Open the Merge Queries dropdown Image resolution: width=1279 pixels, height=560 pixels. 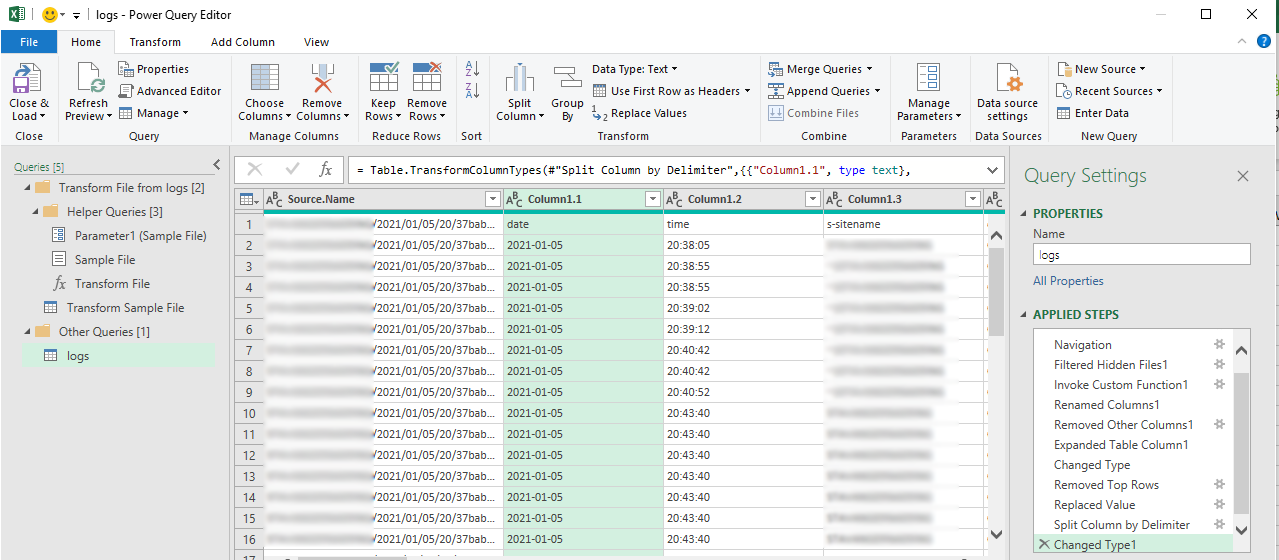coord(820,69)
